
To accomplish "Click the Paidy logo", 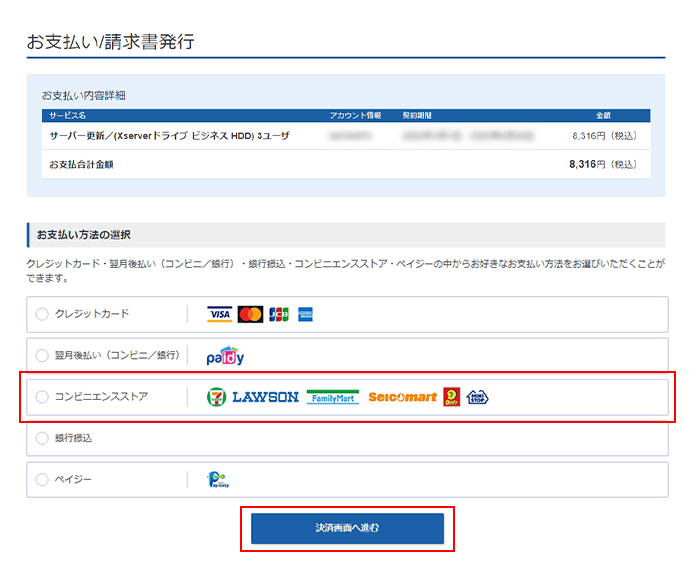I will tap(225, 356).
